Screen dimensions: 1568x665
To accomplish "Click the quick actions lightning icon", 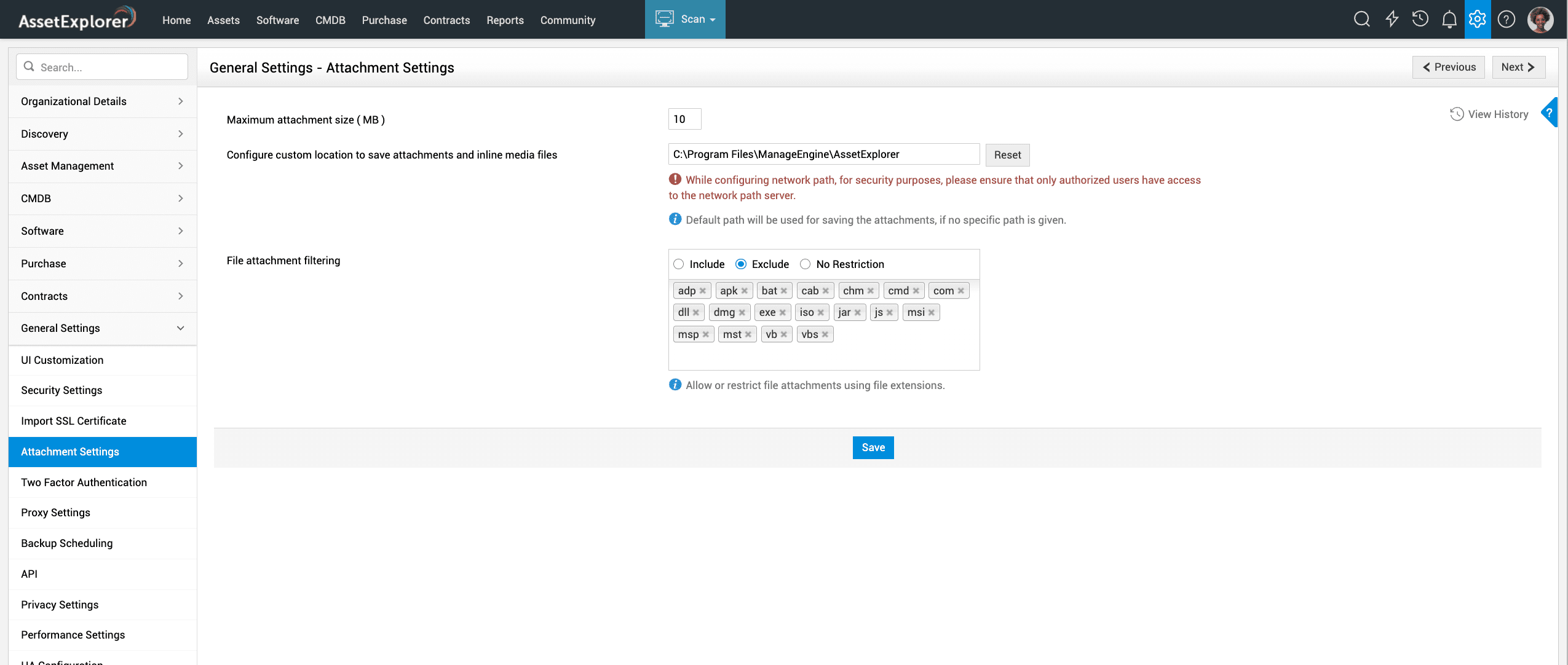I will tap(1392, 19).
